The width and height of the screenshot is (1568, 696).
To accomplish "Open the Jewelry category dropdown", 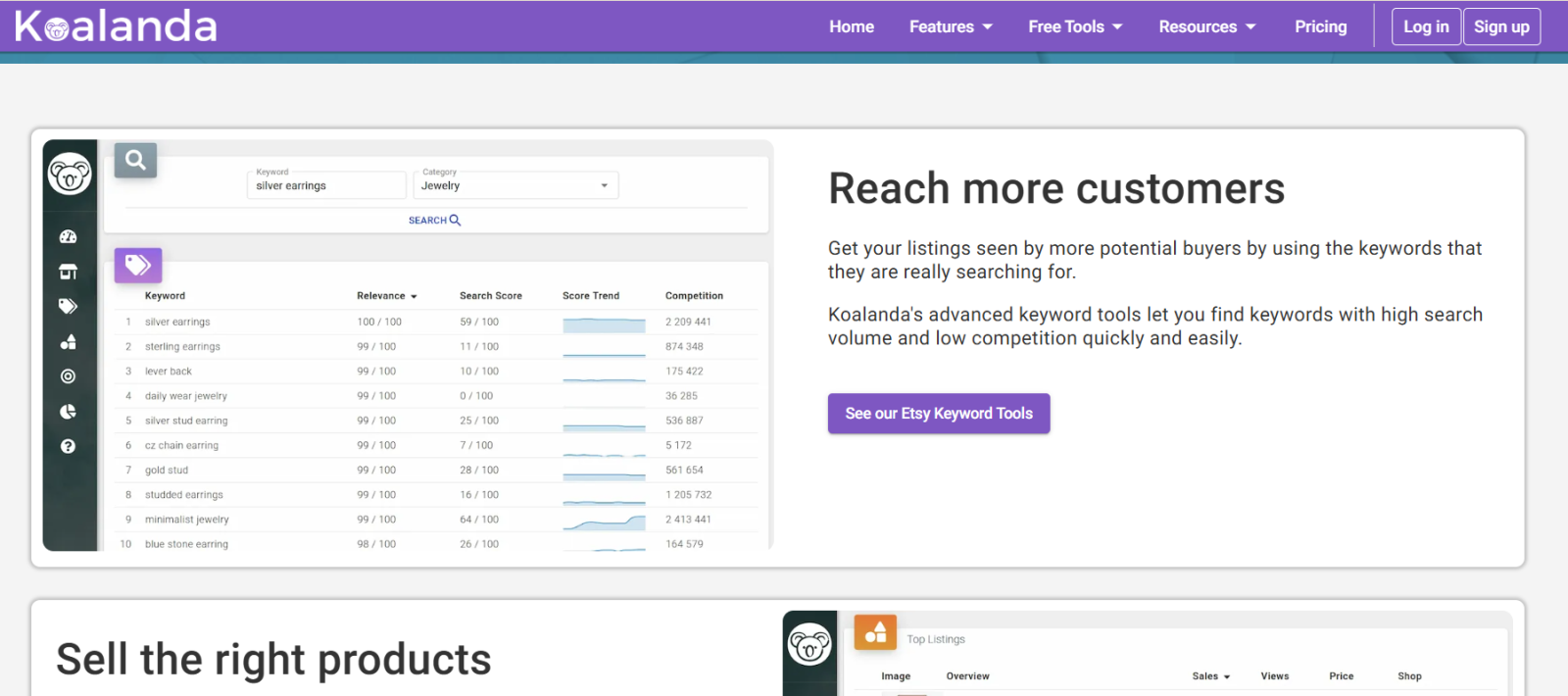I will [515, 184].
